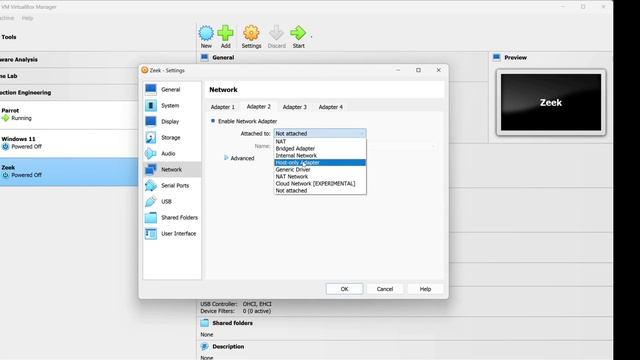Open Storage settings category

click(172, 138)
